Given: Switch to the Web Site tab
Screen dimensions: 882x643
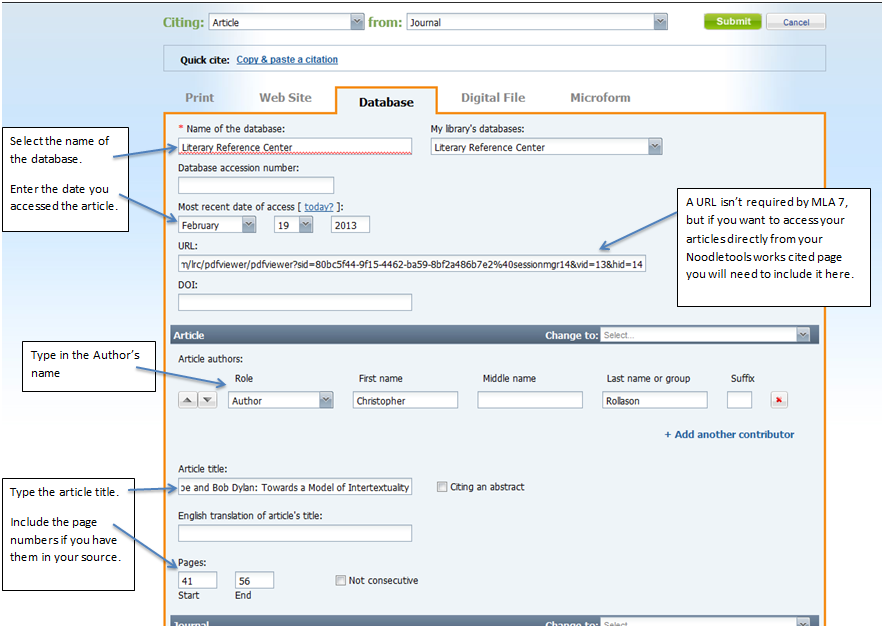Looking at the screenshot, I should click(x=285, y=98).
